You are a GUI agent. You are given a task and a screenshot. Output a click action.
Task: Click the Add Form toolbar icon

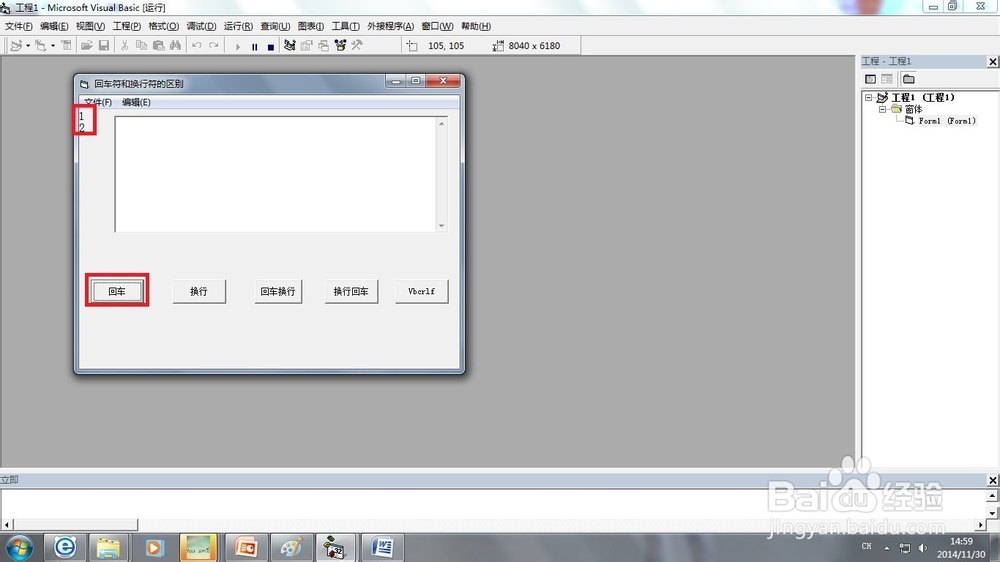41,45
